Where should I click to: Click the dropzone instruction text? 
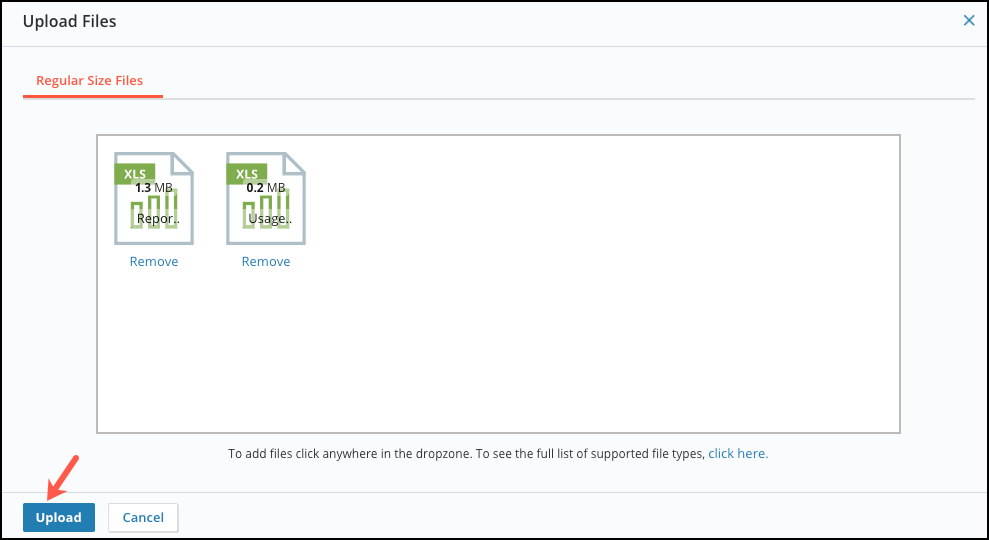point(467,453)
